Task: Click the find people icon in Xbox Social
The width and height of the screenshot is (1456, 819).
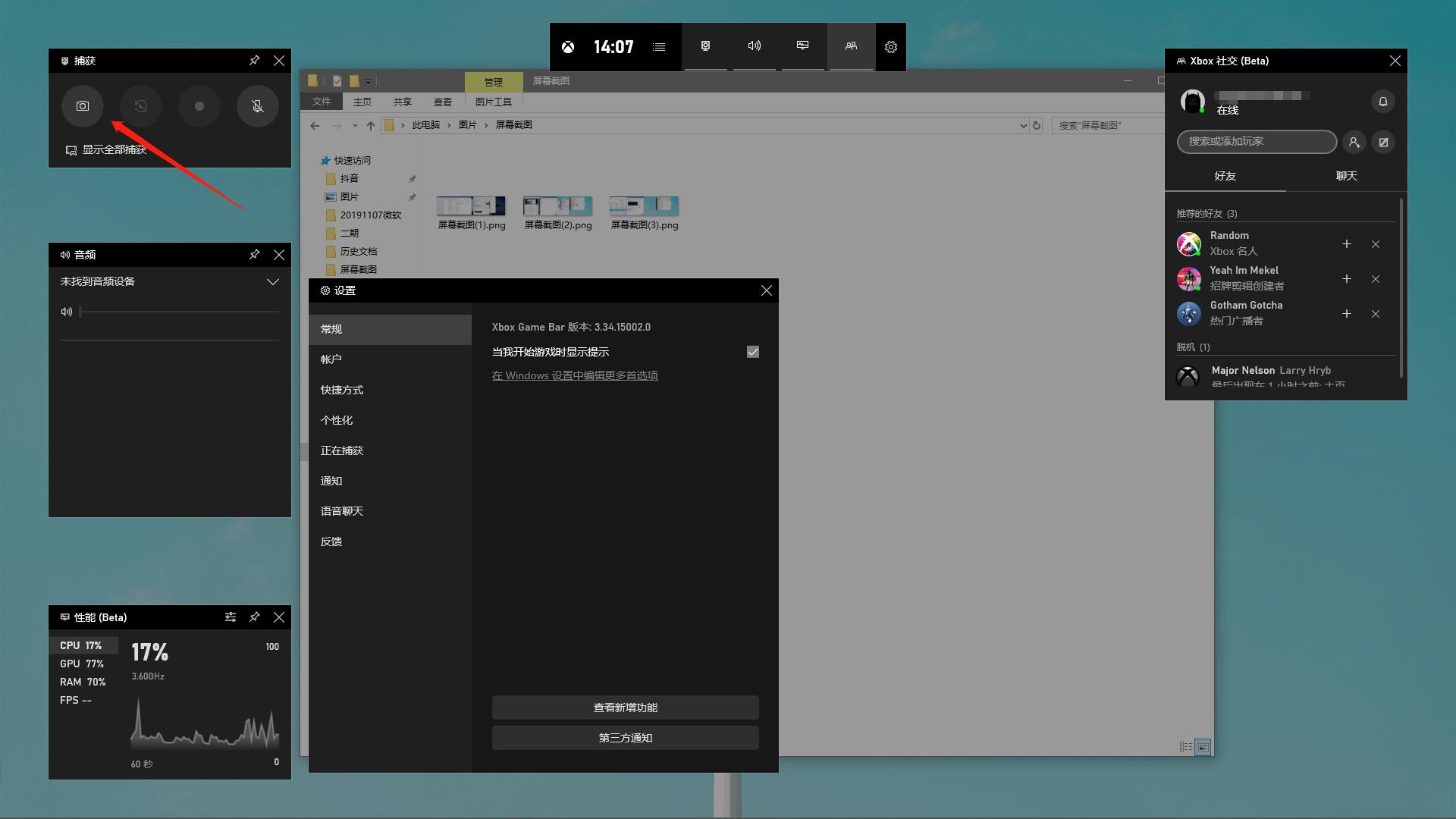Action: 1354,142
